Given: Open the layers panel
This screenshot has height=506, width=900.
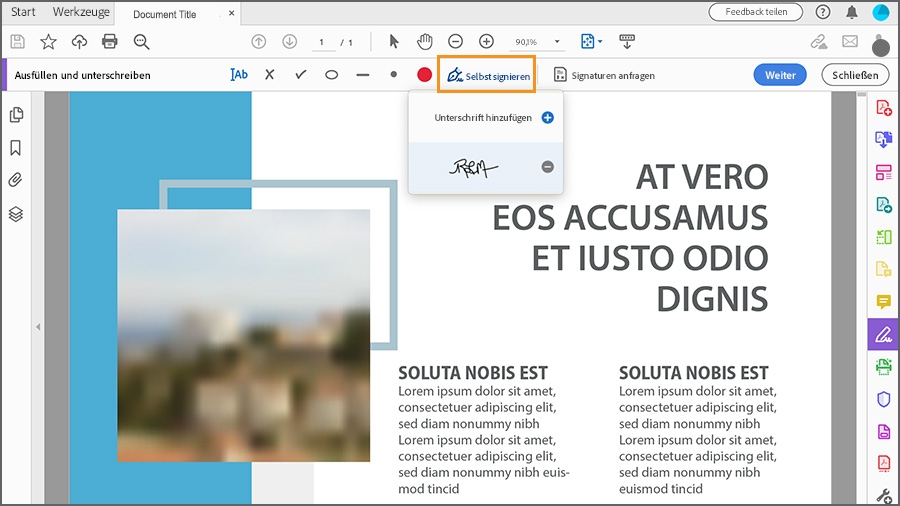Looking at the screenshot, I should [x=16, y=214].
